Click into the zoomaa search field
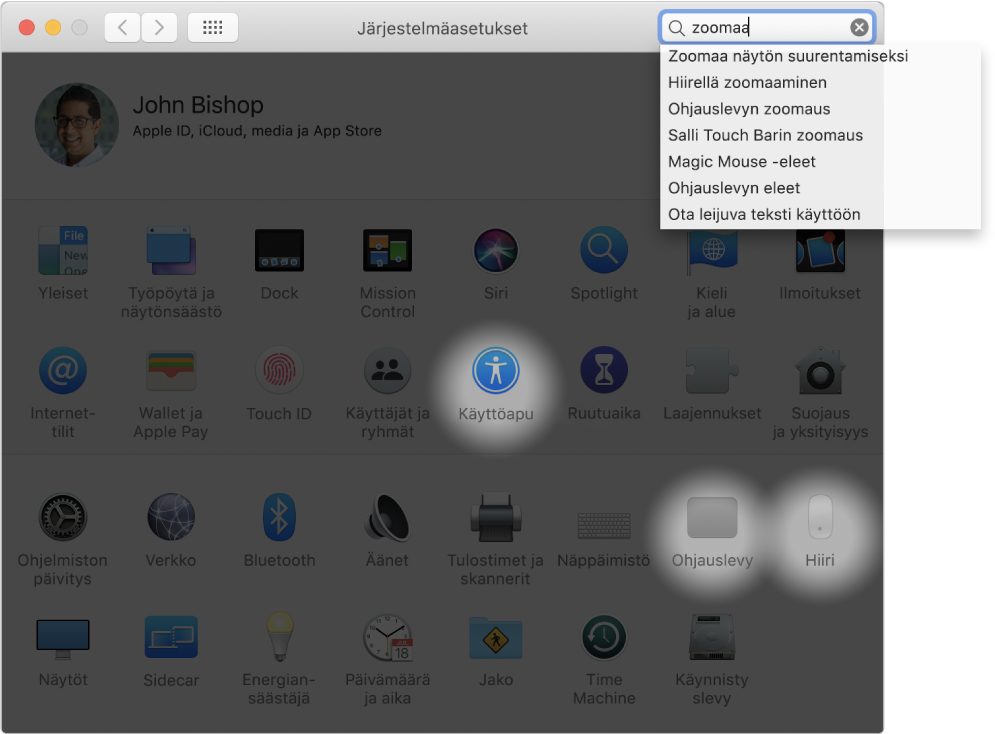Screen dimensions: 995x734 click(x=767, y=27)
